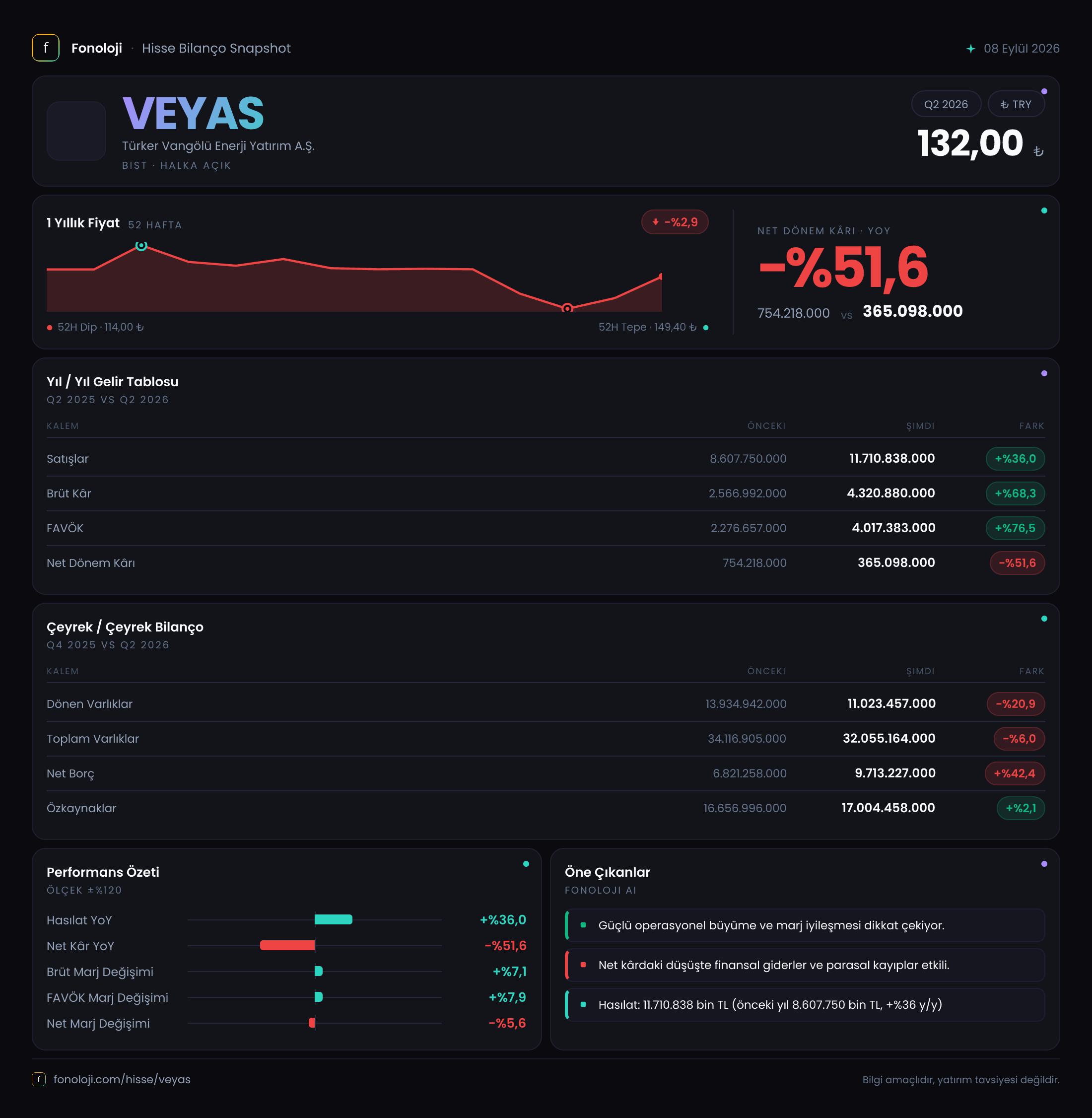1092x1118 pixels.
Task: Click the sparkle icon beside the date
Action: point(970,49)
